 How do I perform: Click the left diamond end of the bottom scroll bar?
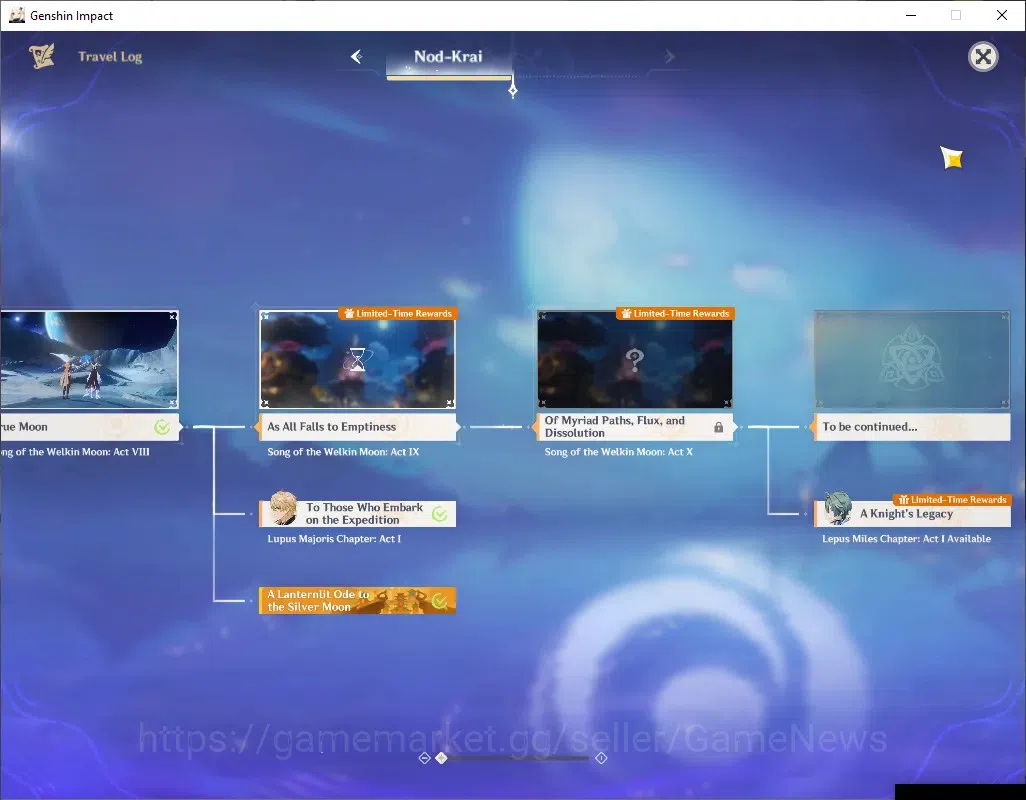pos(424,758)
